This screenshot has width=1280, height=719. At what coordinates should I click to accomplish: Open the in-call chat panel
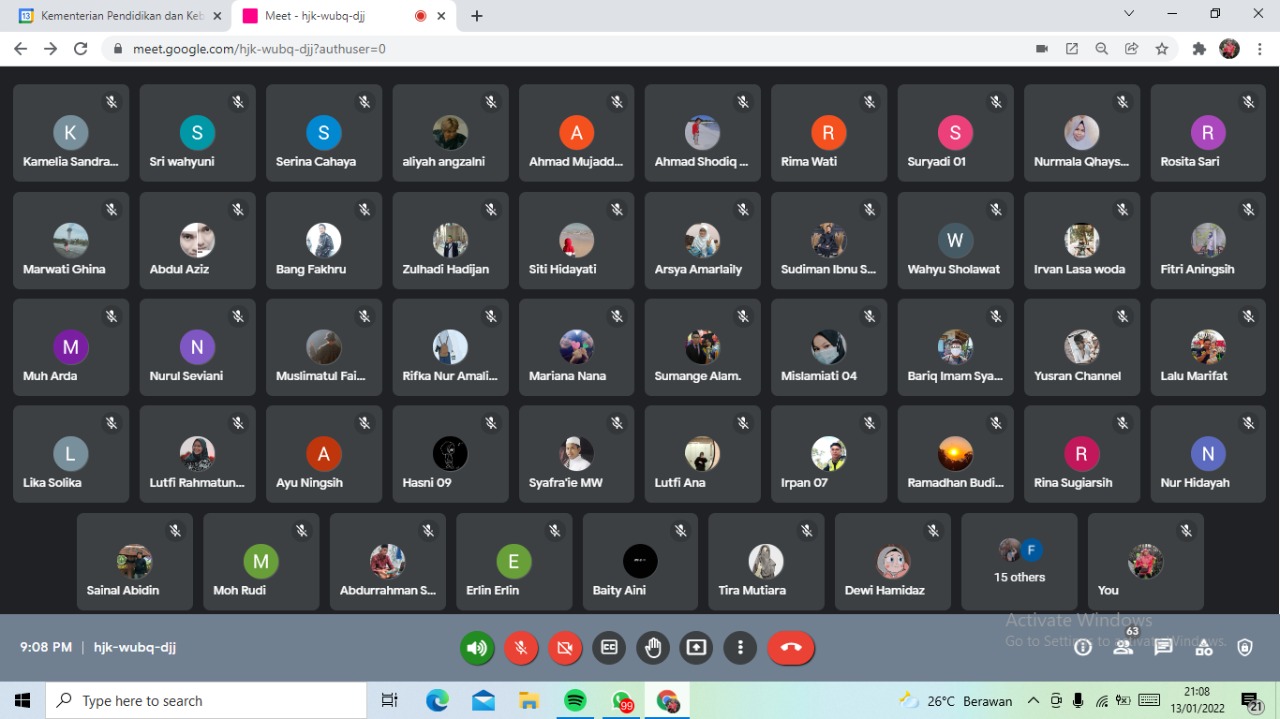point(1163,648)
